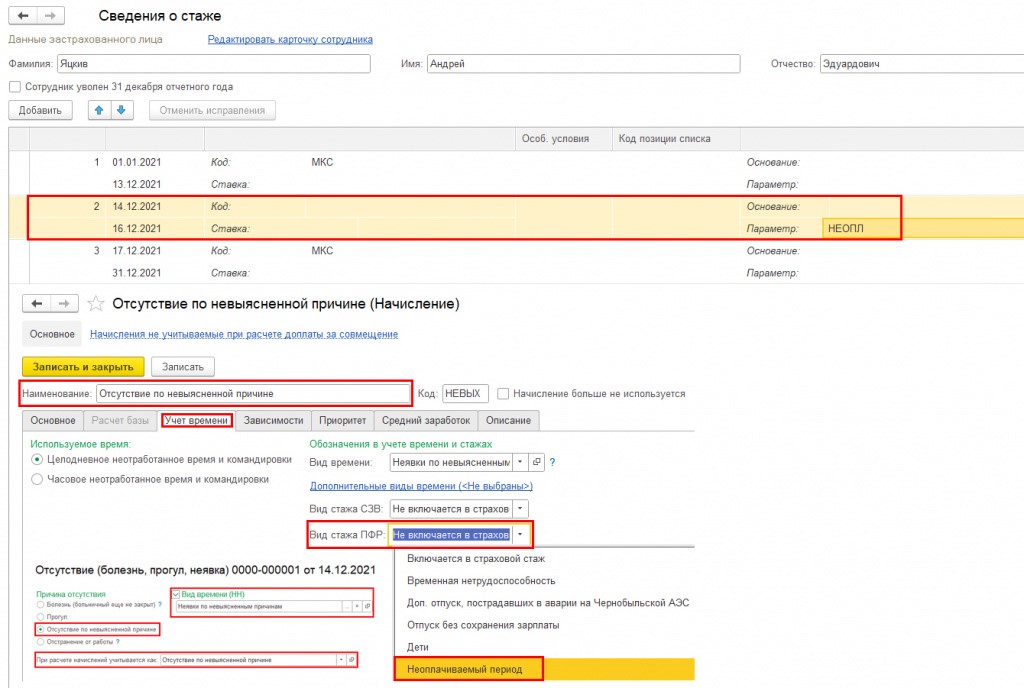Collapse the Вид стажа ПФР dropdown arrow
The height and width of the screenshot is (688, 1024).
coord(520,535)
